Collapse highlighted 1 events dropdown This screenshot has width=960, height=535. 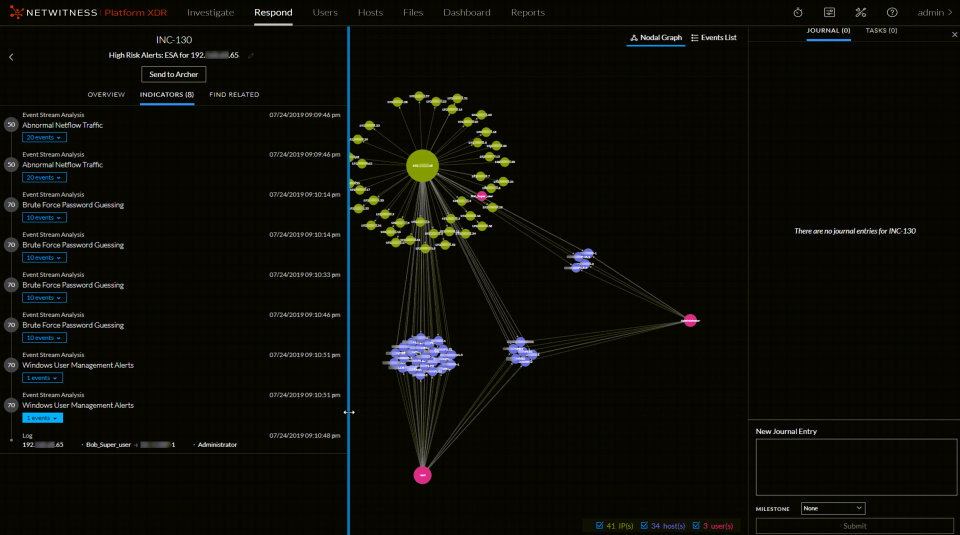point(42,418)
